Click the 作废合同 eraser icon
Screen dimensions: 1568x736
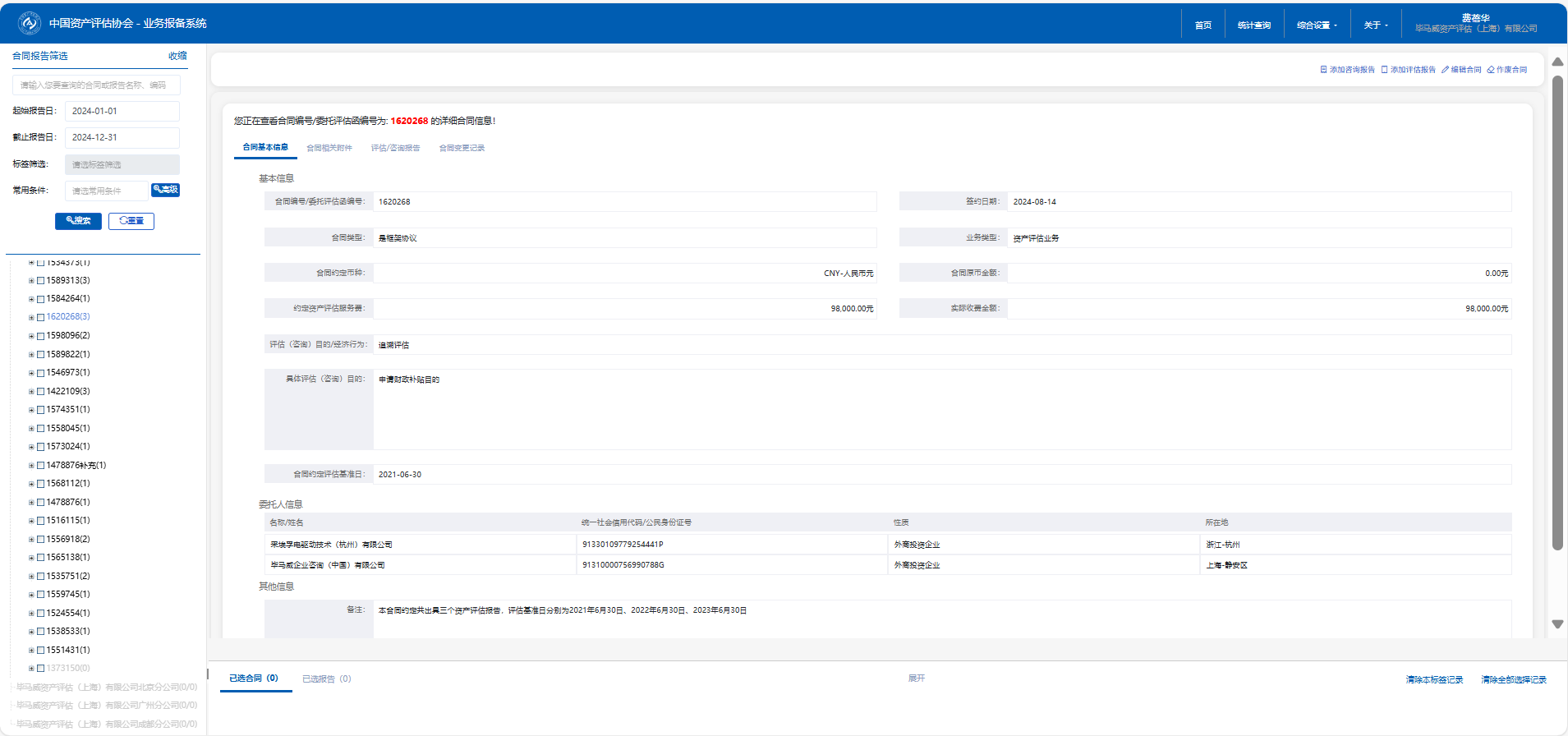point(1491,70)
